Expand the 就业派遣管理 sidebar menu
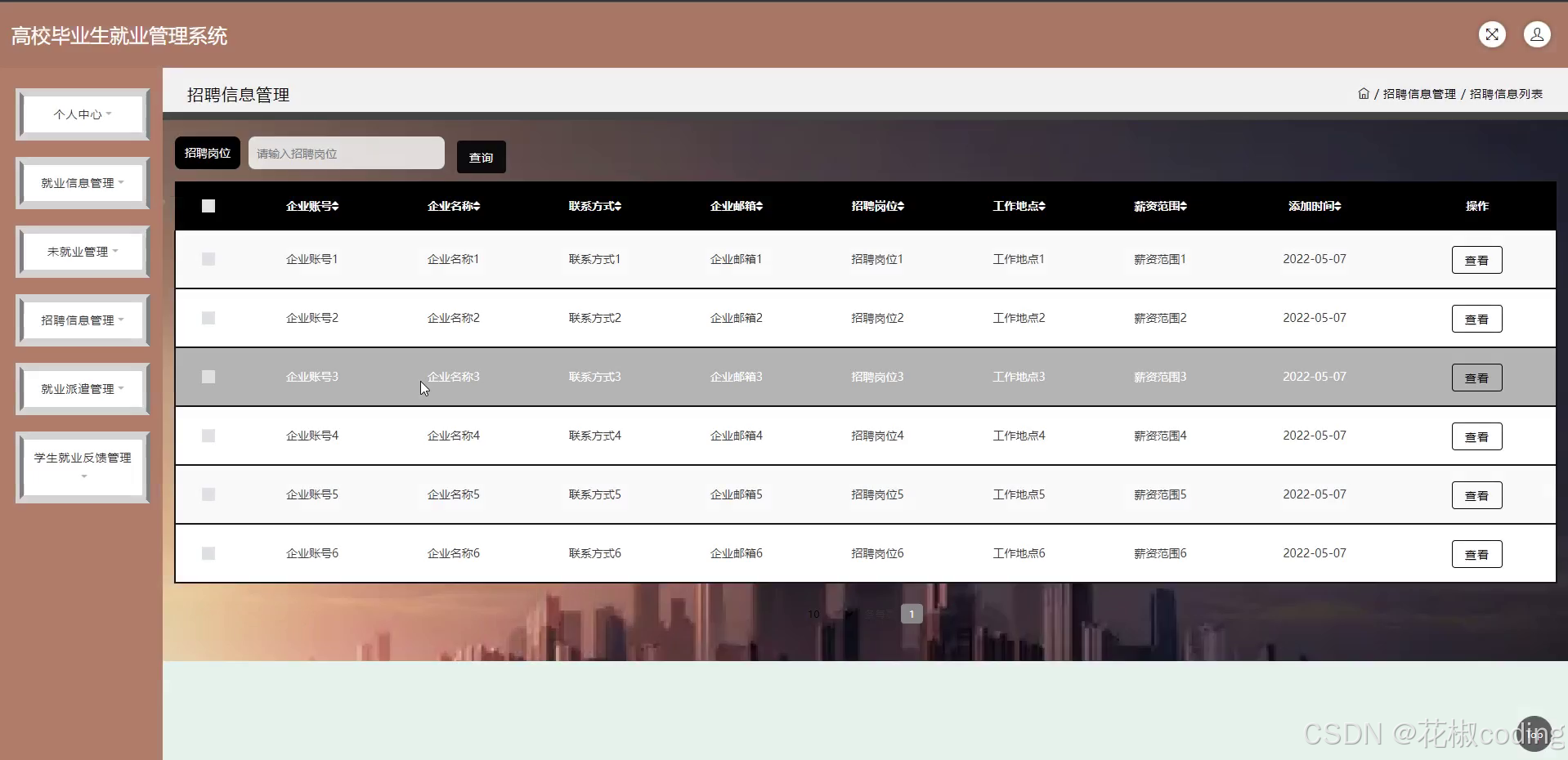 83,389
